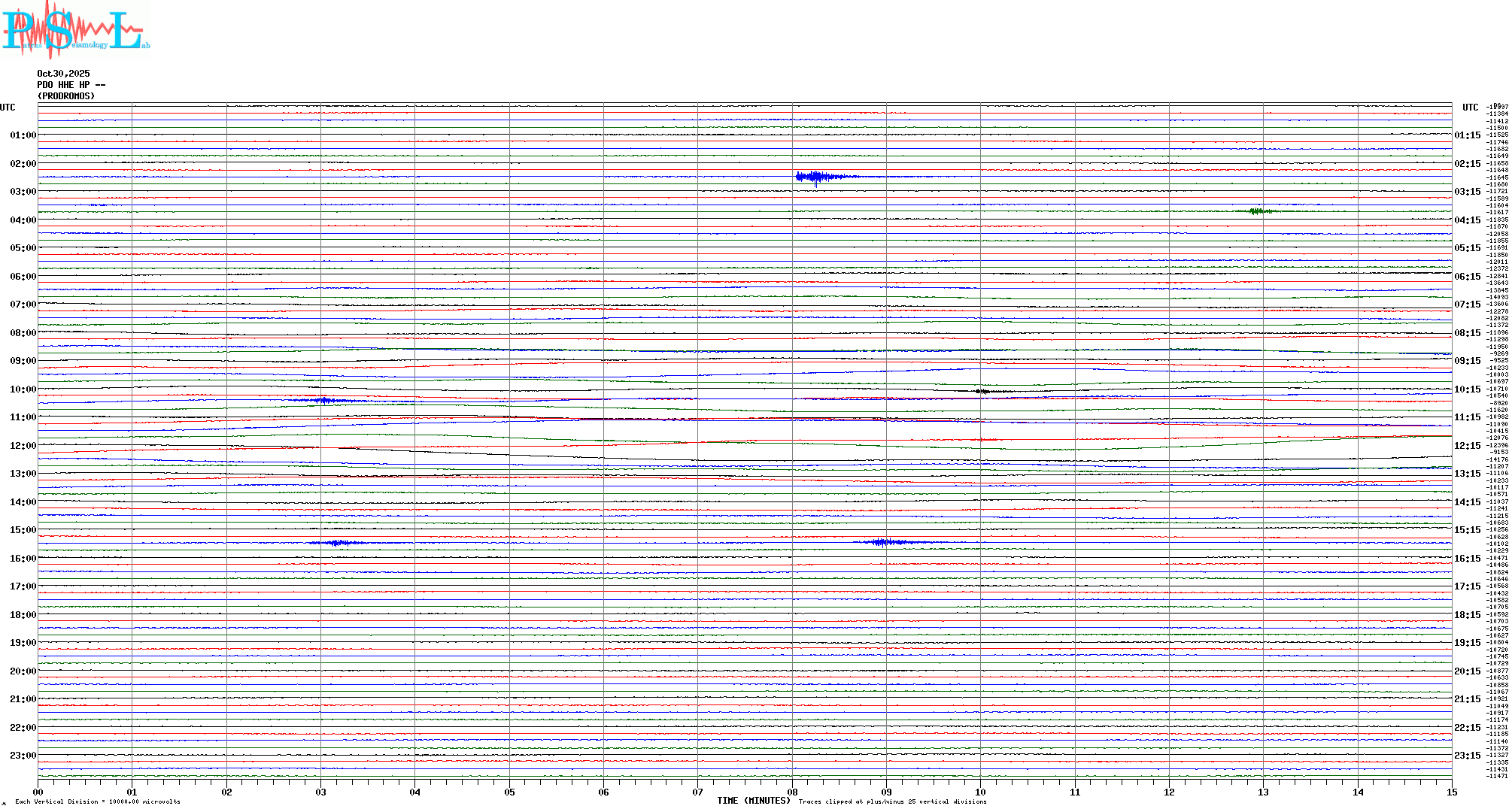
Task: Click the 12:00 hour label on left
Action: (23, 446)
